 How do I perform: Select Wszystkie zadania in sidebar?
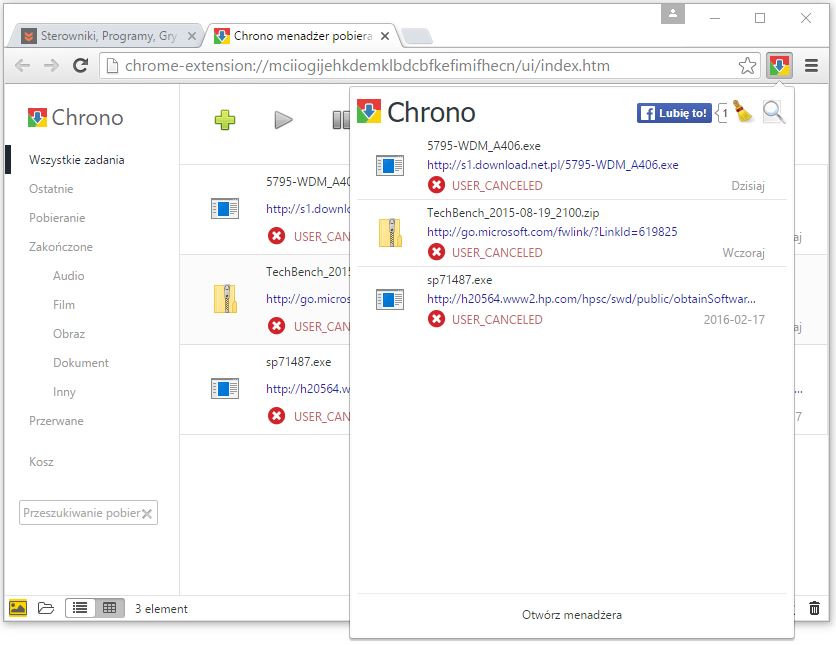coord(76,160)
